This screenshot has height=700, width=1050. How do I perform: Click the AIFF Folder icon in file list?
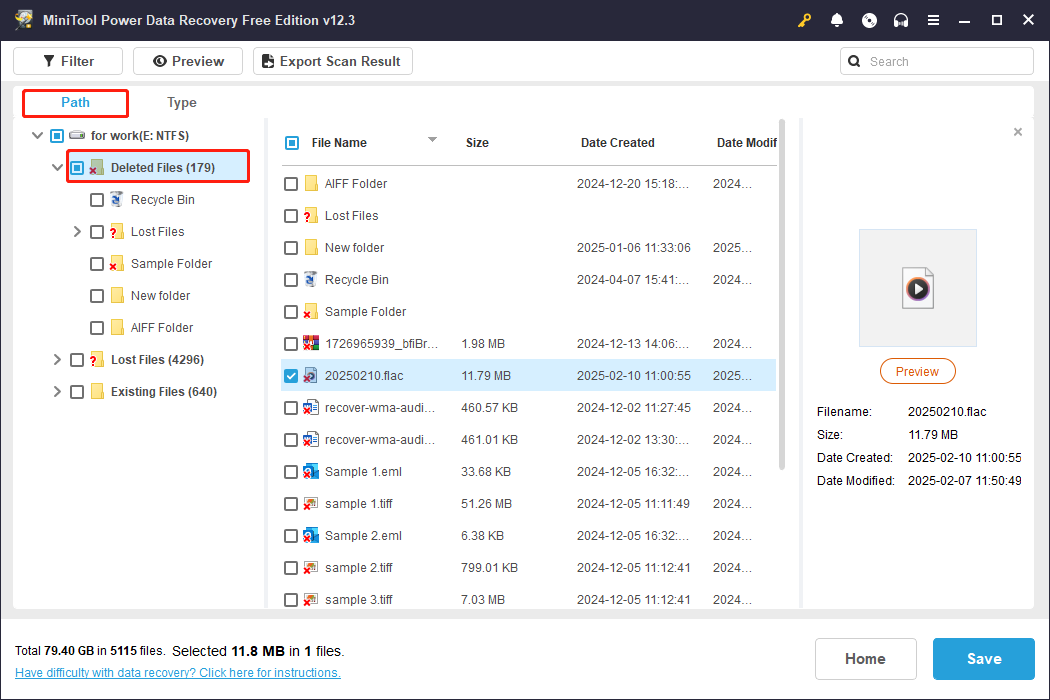(311, 183)
